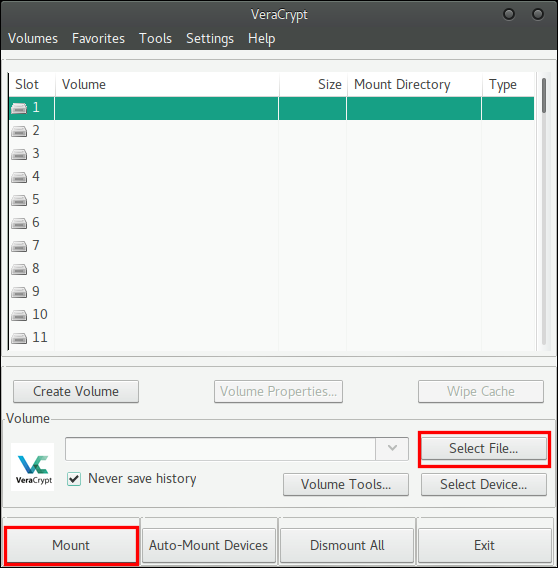Image resolution: width=558 pixels, height=568 pixels.
Task: Click Auto-Mount Devices button
Action: [x=209, y=545]
